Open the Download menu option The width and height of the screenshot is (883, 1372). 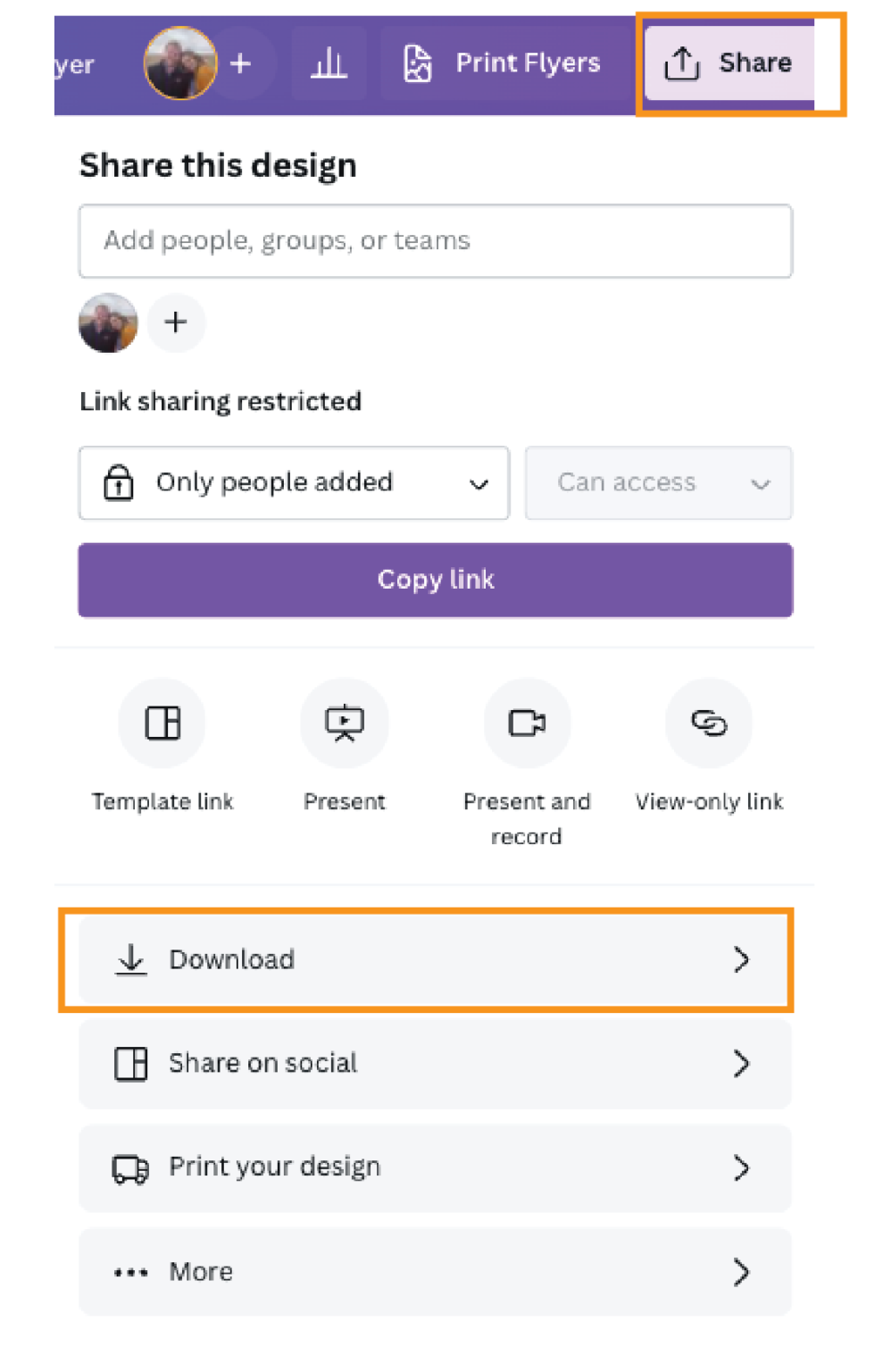[435, 959]
